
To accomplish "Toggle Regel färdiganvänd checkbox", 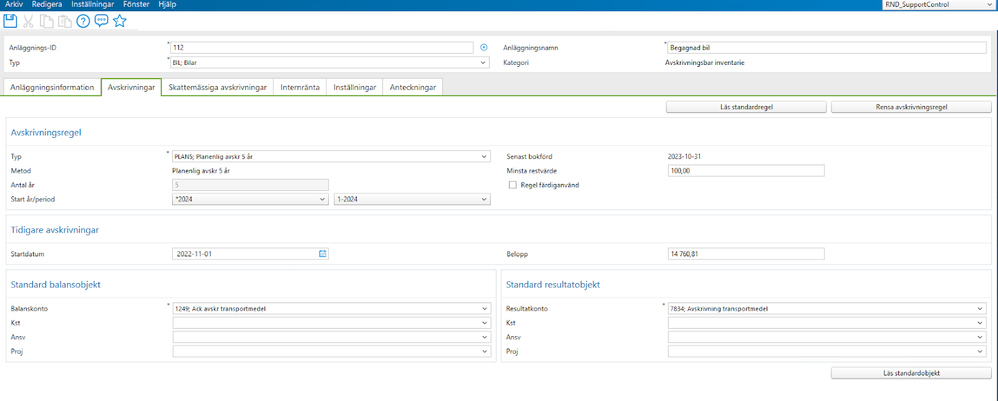I will (x=513, y=185).
